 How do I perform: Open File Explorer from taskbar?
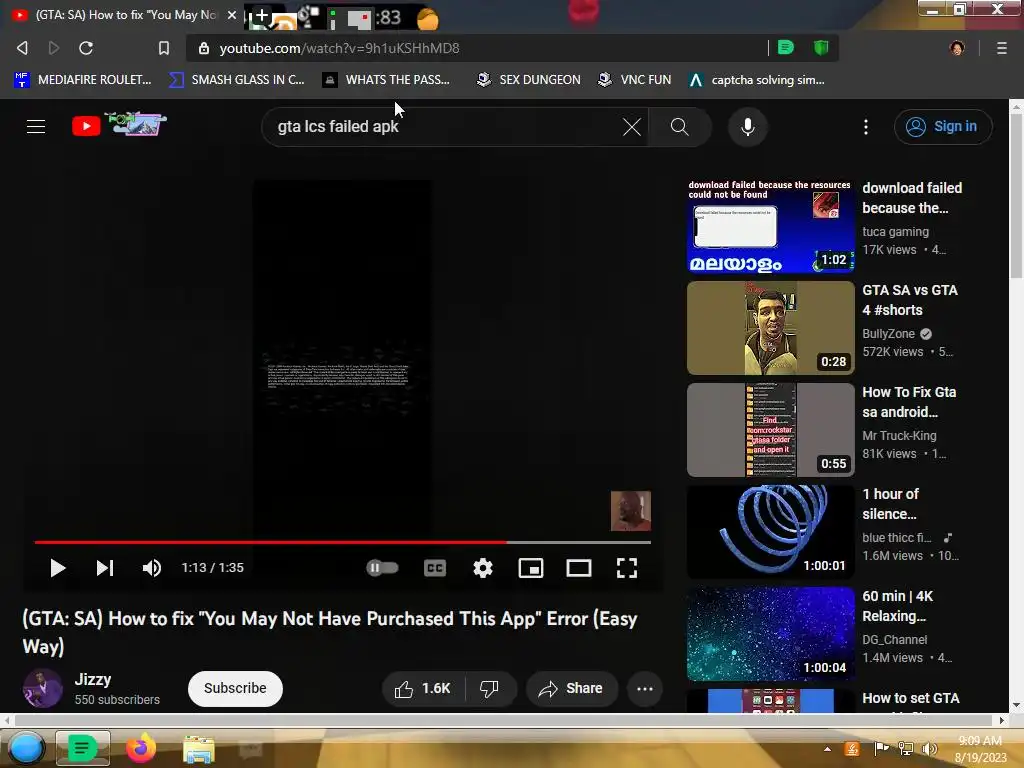[x=198, y=750]
